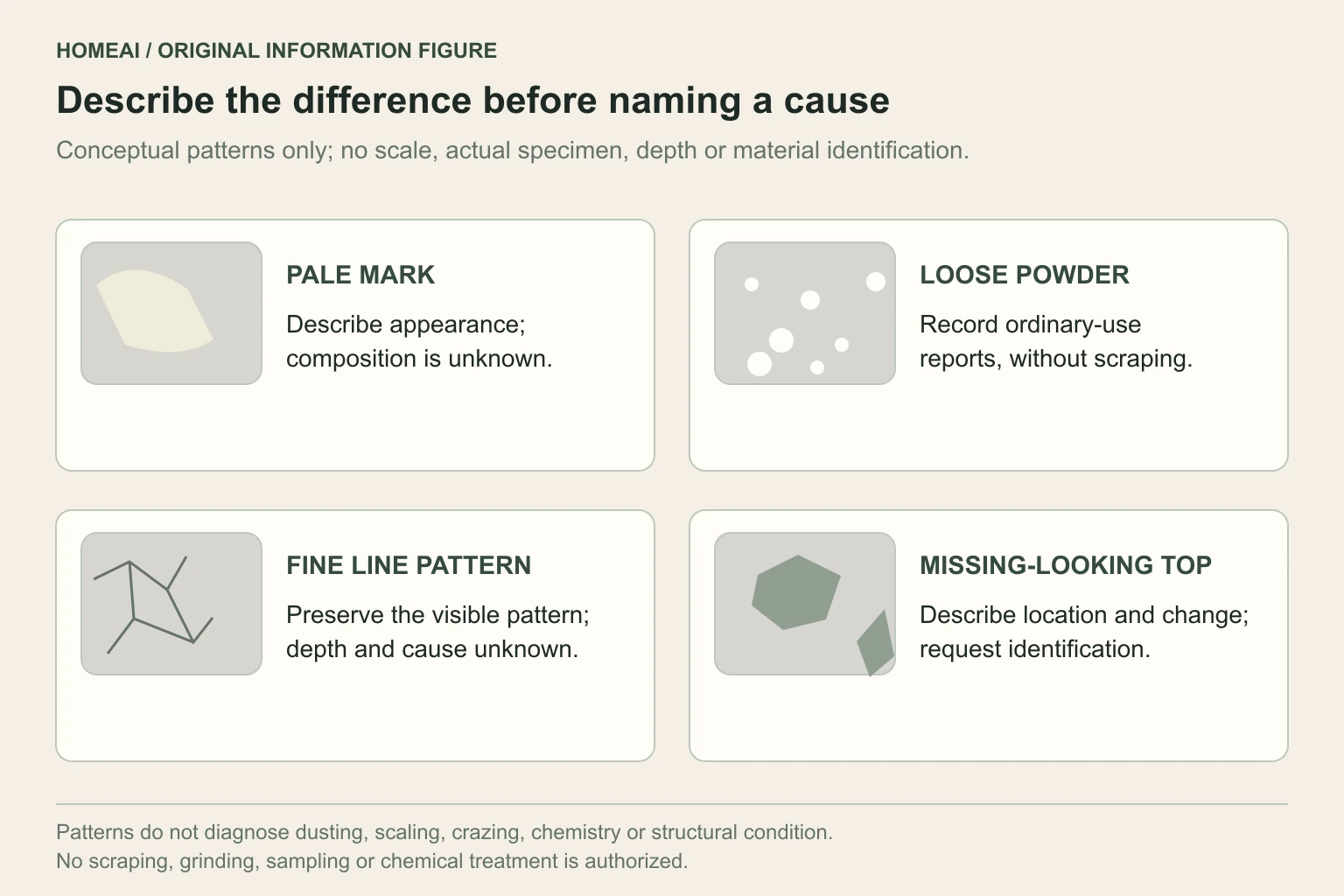The width and height of the screenshot is (1344, 896).
Task: Click the main title about naming a cause
Action: click(473, 101)
